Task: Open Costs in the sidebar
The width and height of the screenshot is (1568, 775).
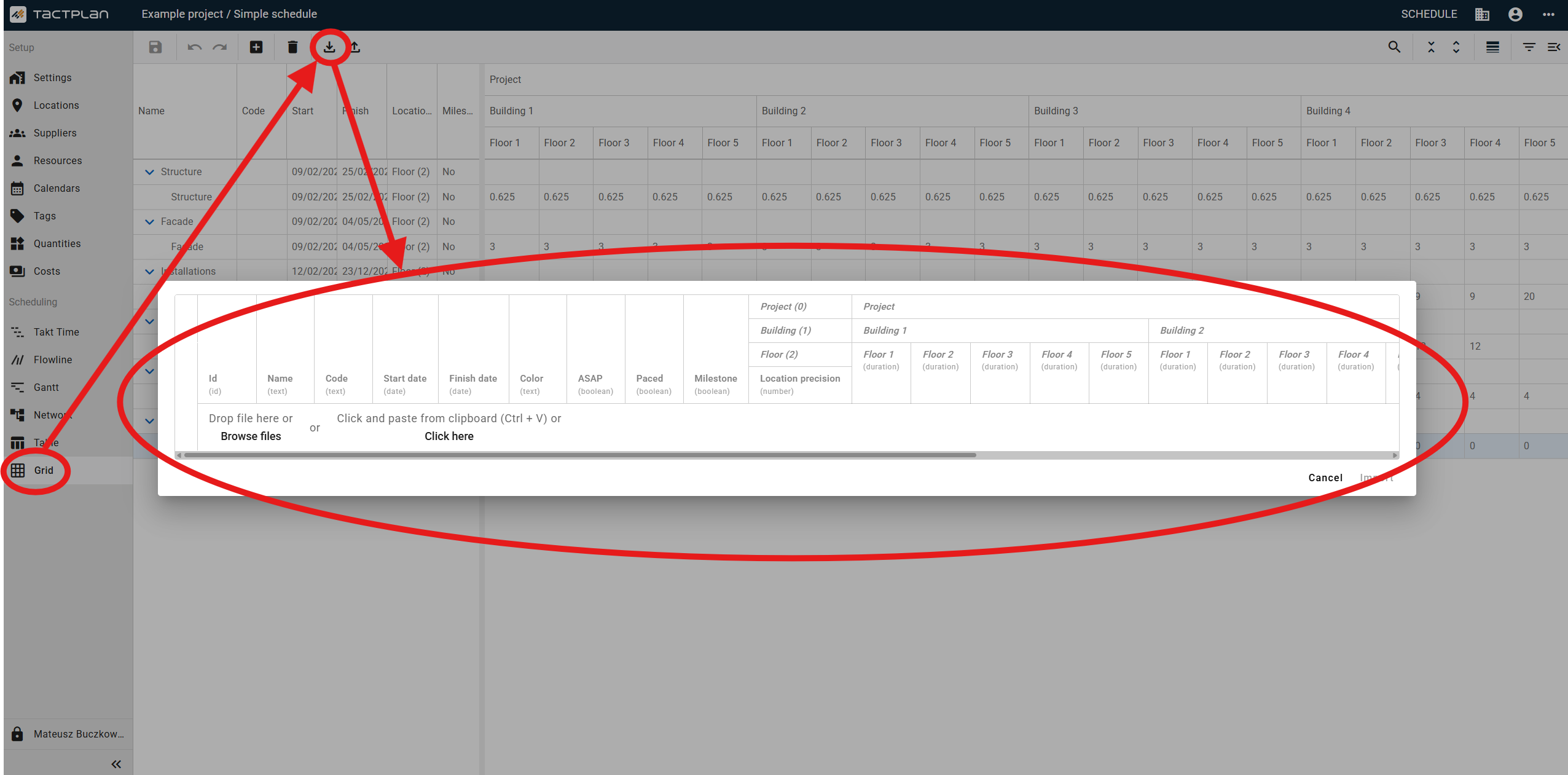Action: pyautogui.click(x=68, y=271)
